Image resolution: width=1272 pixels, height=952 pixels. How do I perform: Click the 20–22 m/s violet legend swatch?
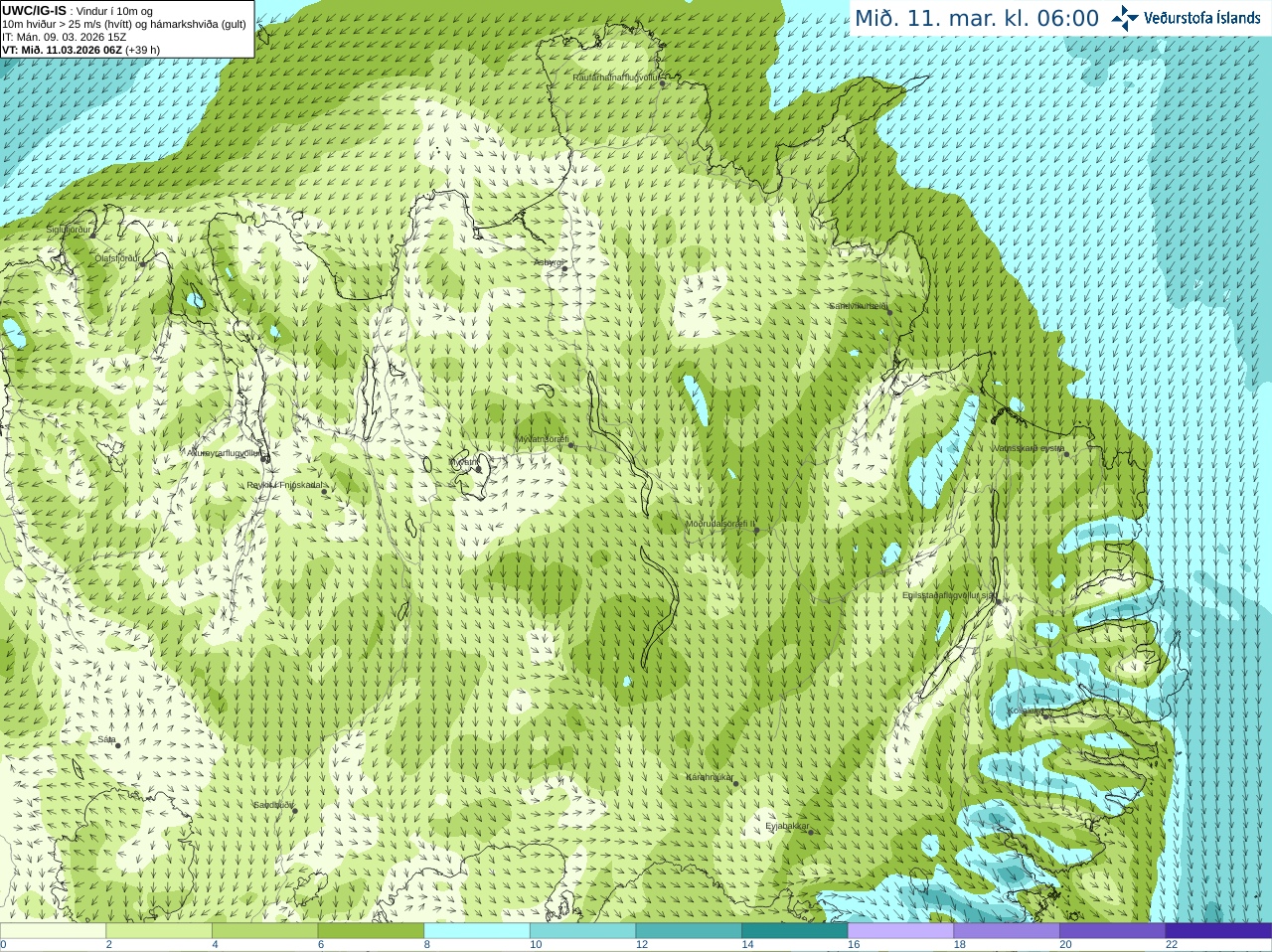click(x=1113, y=931)
